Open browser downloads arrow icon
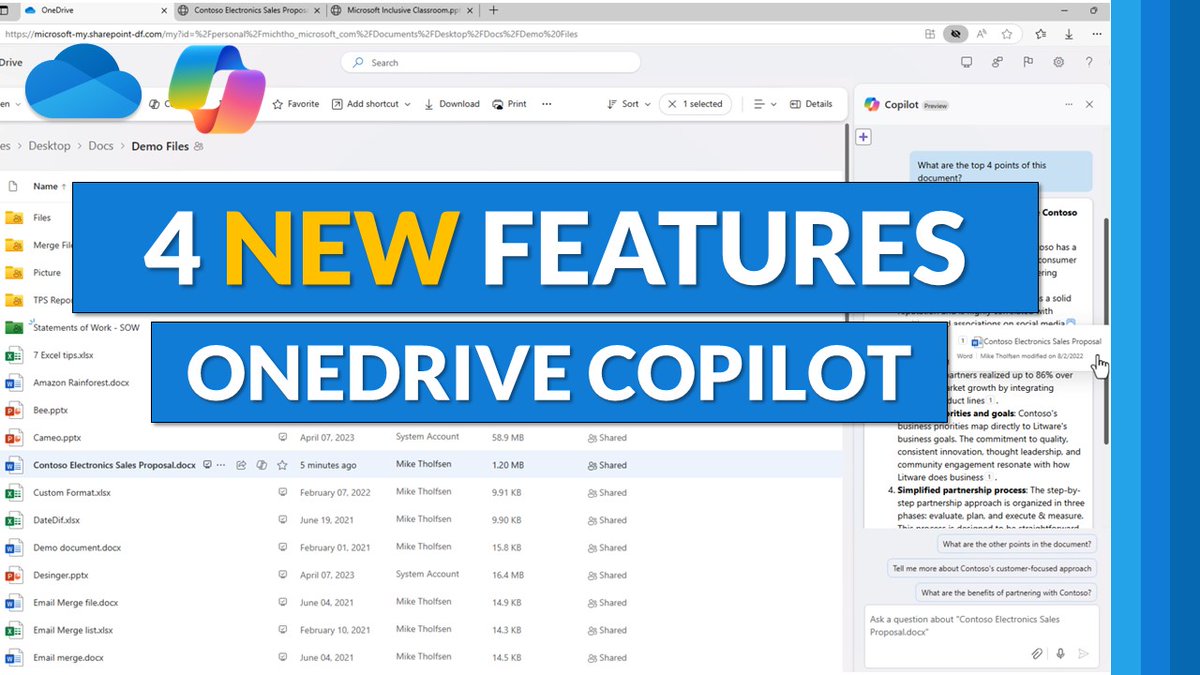This screenshot has height=675, width=1200. click(x=1069, y=33)
